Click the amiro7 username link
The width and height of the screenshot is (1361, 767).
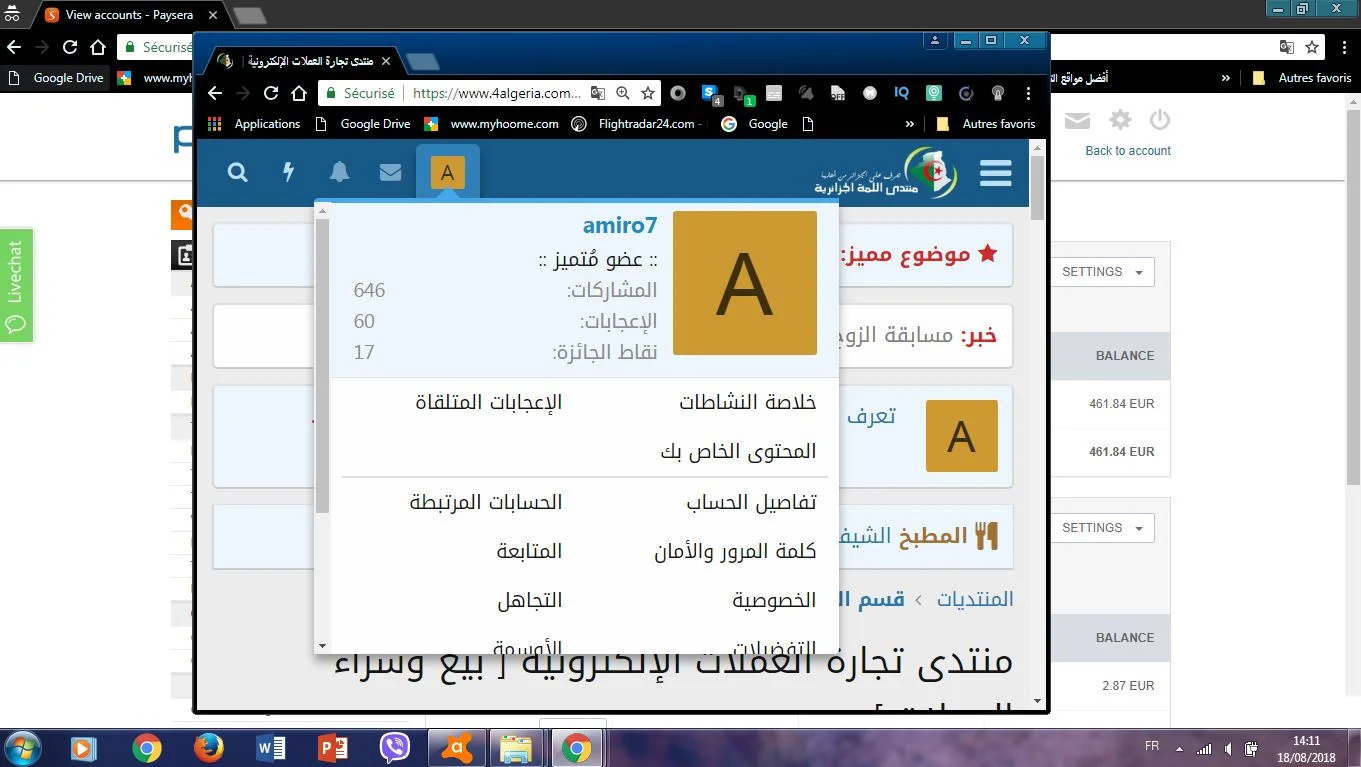pos(620,227)
